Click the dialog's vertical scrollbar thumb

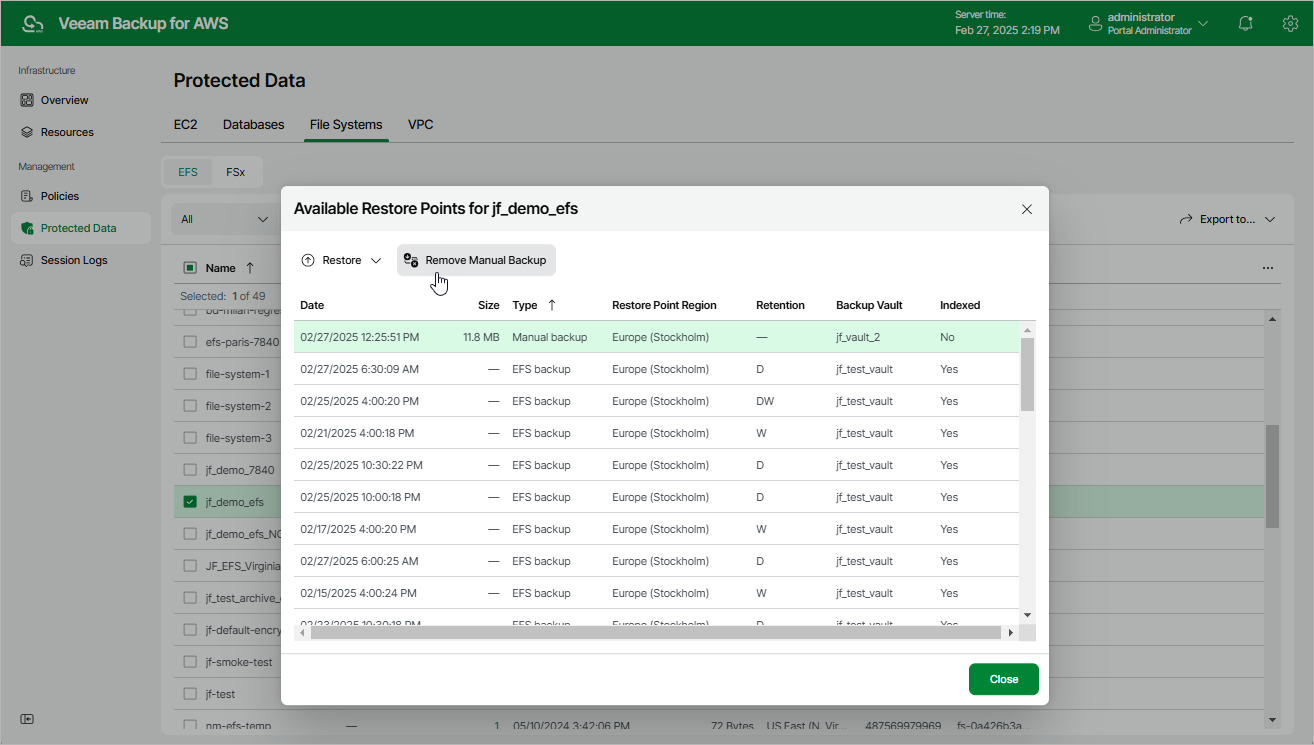point(1027,374)
